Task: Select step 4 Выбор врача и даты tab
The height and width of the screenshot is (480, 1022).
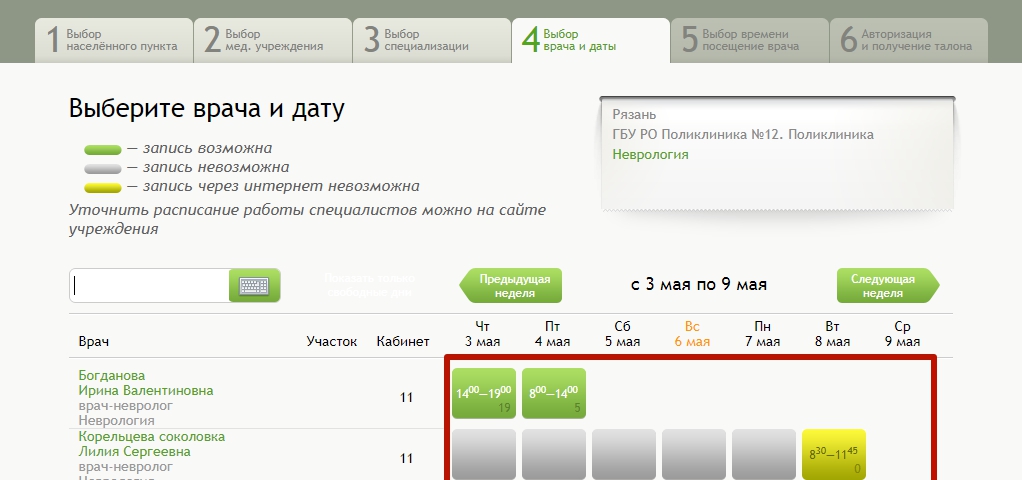Action: 591,40
